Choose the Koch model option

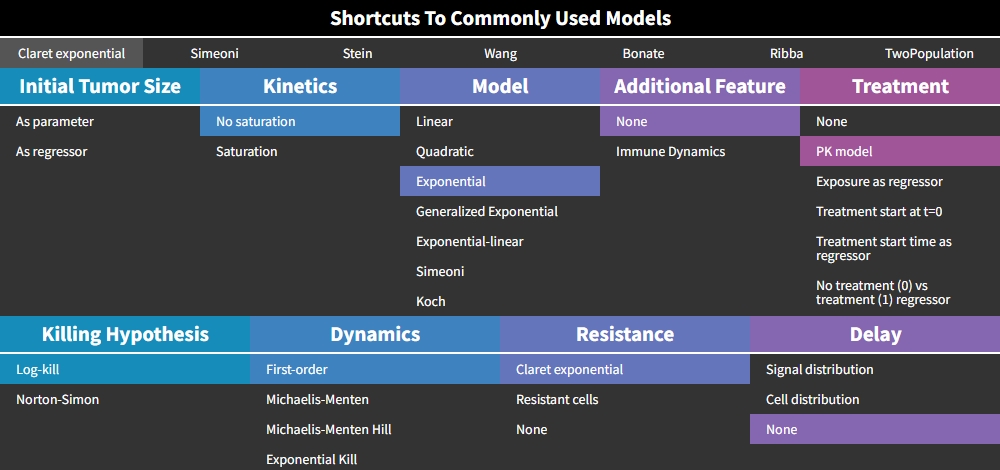coord(431,301)
